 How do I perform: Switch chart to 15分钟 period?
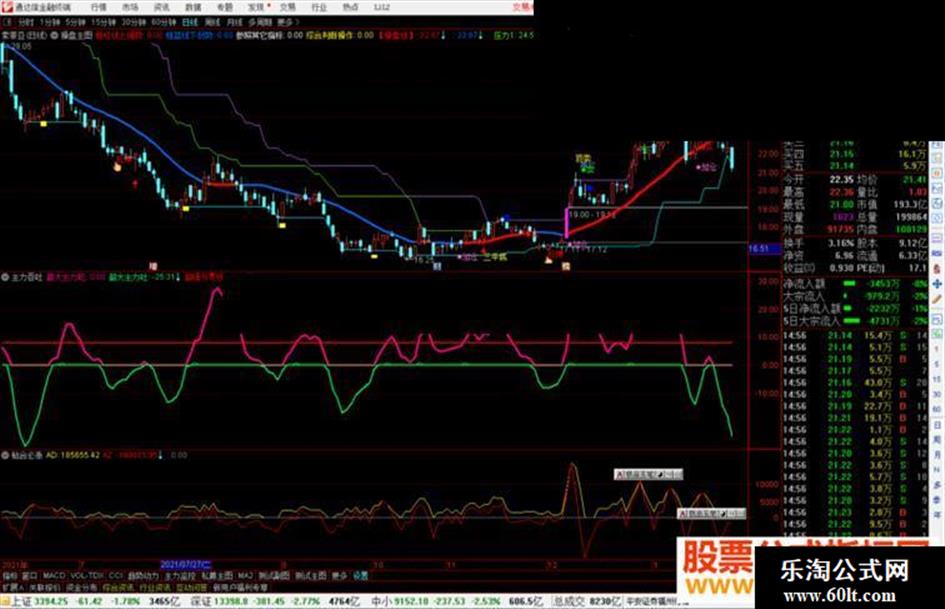(x=103, y=22)
